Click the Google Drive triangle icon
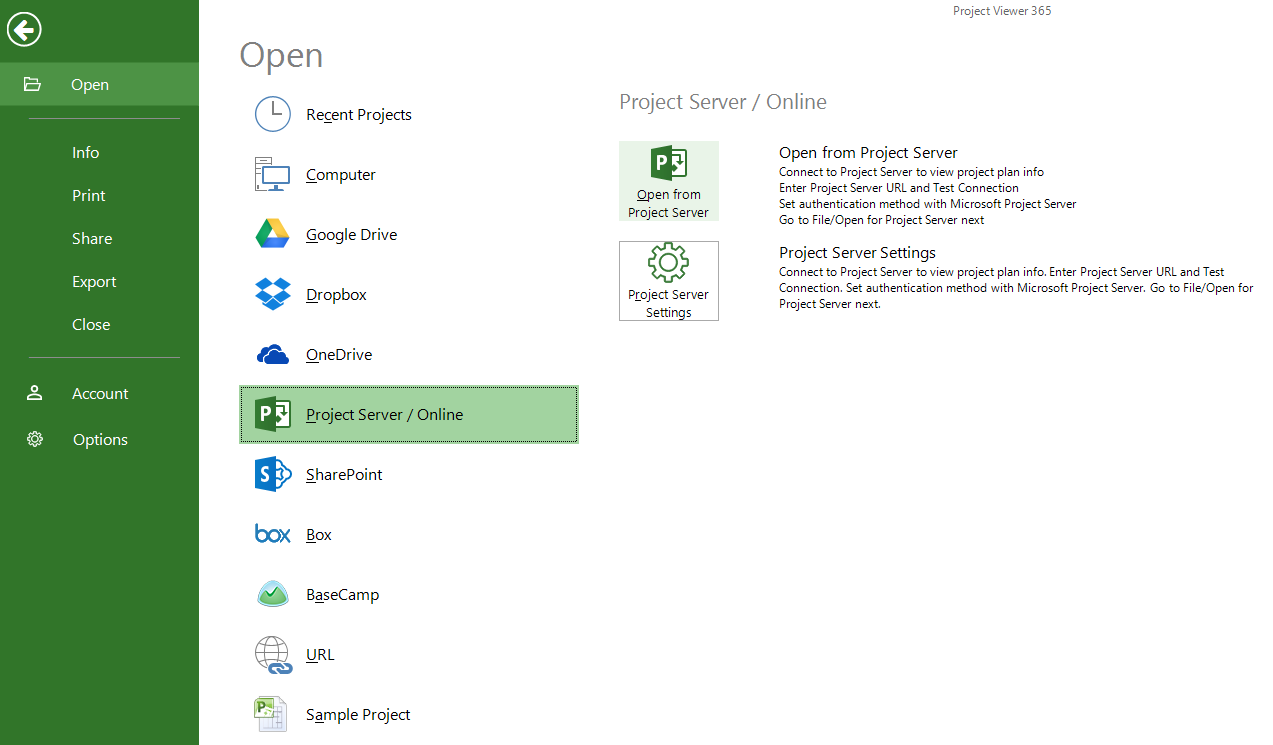The image size is (1273, 745). tap(272, 234)
